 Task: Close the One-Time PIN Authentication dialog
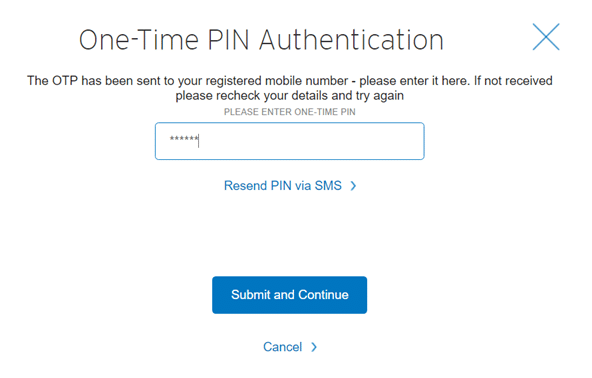(546, 37)
